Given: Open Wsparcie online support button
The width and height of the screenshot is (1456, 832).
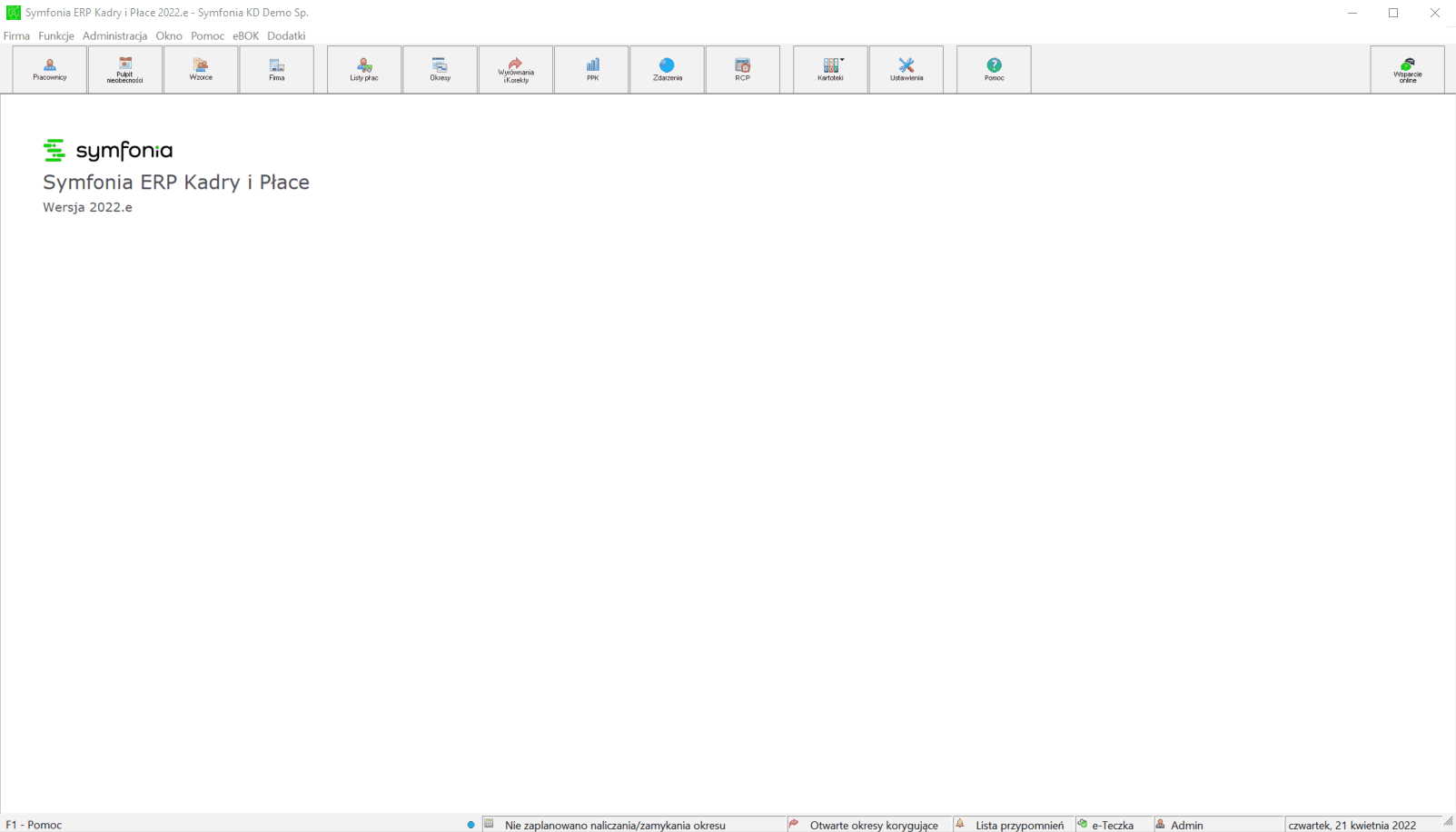Looking at the screenshot, I should coord(1408,69).
